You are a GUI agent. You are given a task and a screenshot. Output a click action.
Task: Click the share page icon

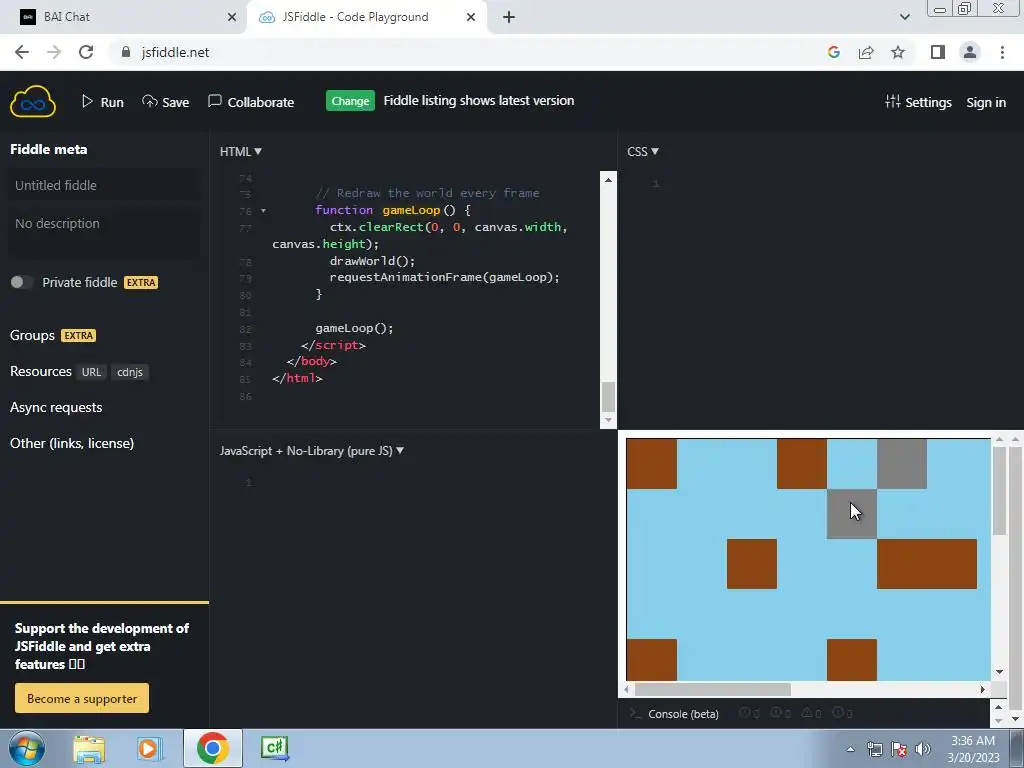click(866, 52)
